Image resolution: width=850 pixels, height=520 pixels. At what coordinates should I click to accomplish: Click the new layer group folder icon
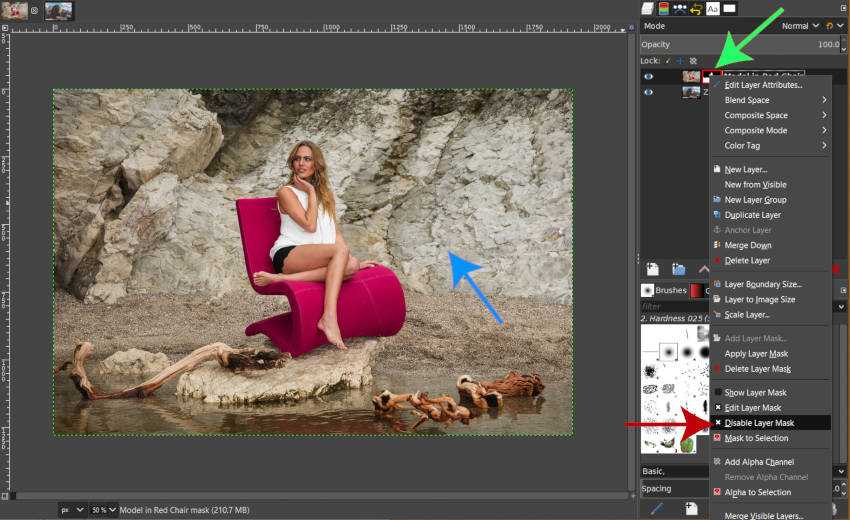pyautogui.click(x=678, y=269)
